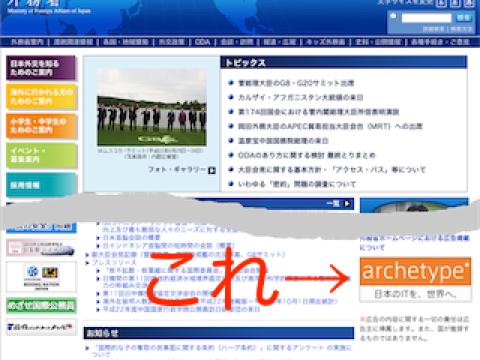Click the pink banner above the bidding nation logos
Viewport: 480px width, 360px height.
click(x=41, y=248)
